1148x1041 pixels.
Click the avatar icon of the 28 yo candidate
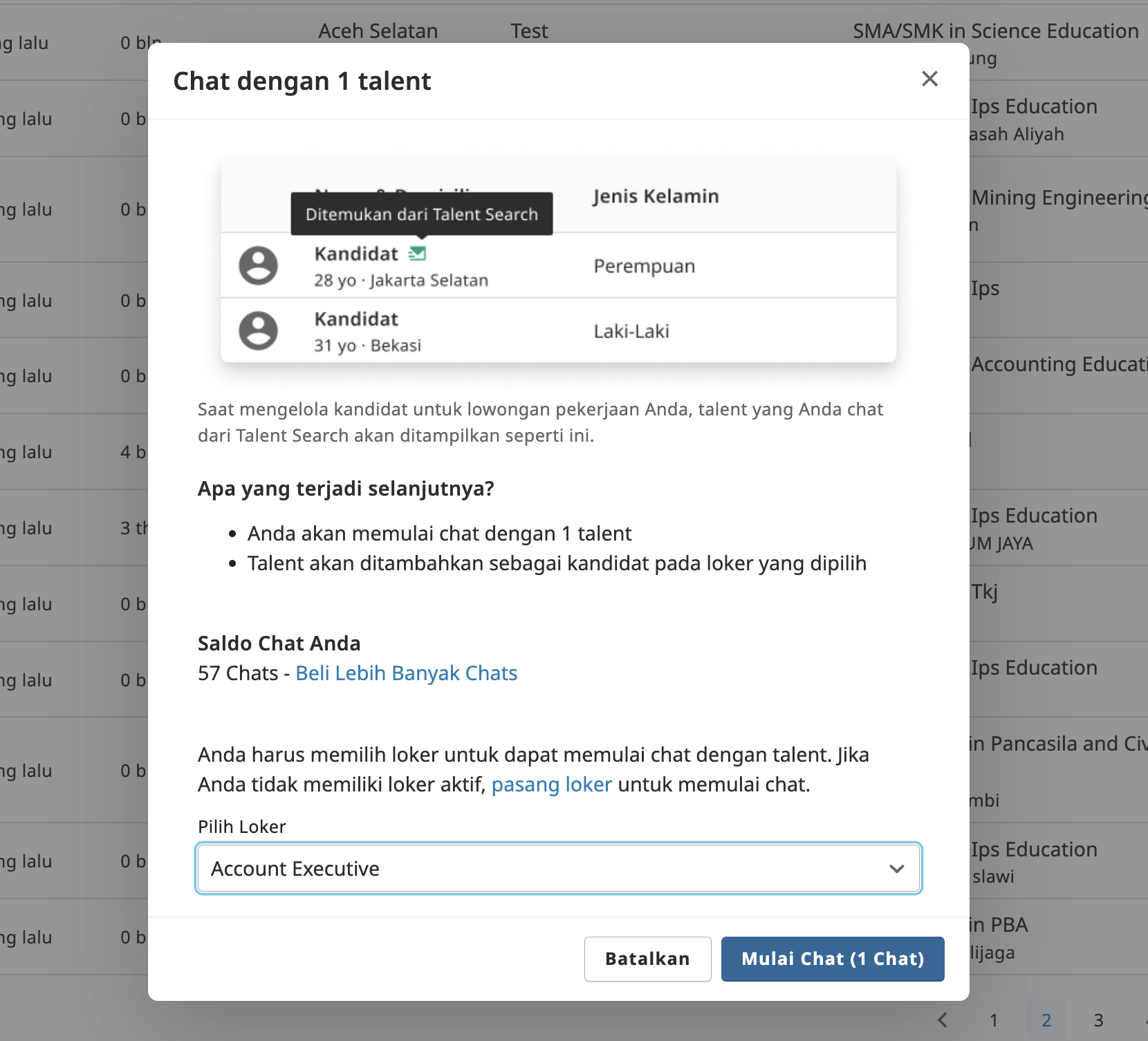[x=259, y=265]
